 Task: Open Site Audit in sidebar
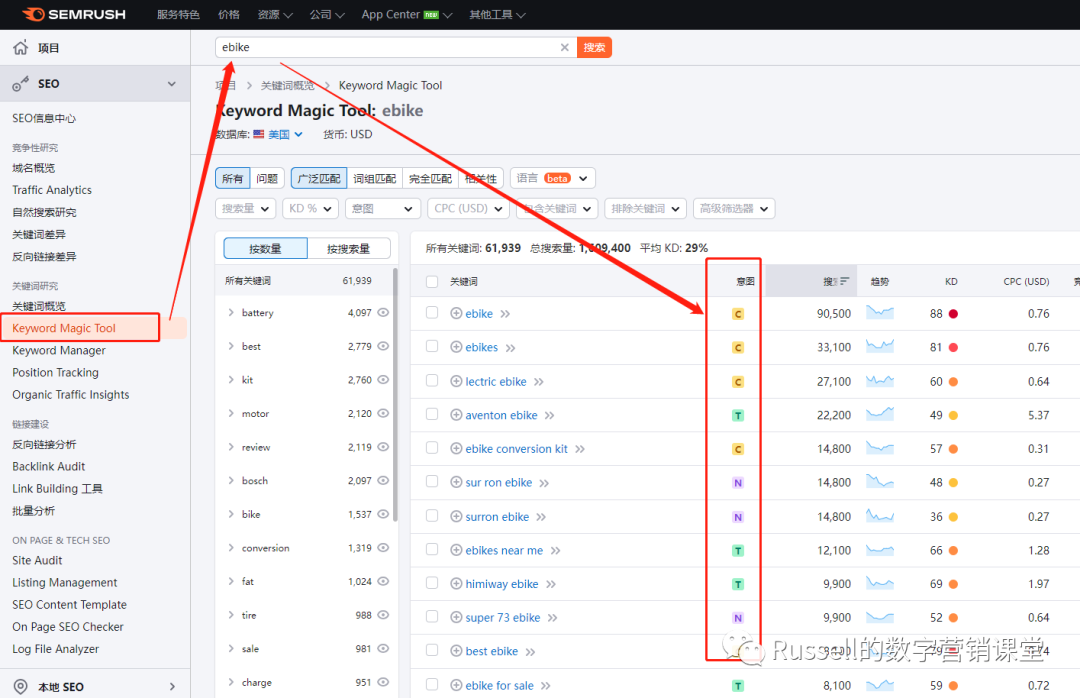click(37, 561)
